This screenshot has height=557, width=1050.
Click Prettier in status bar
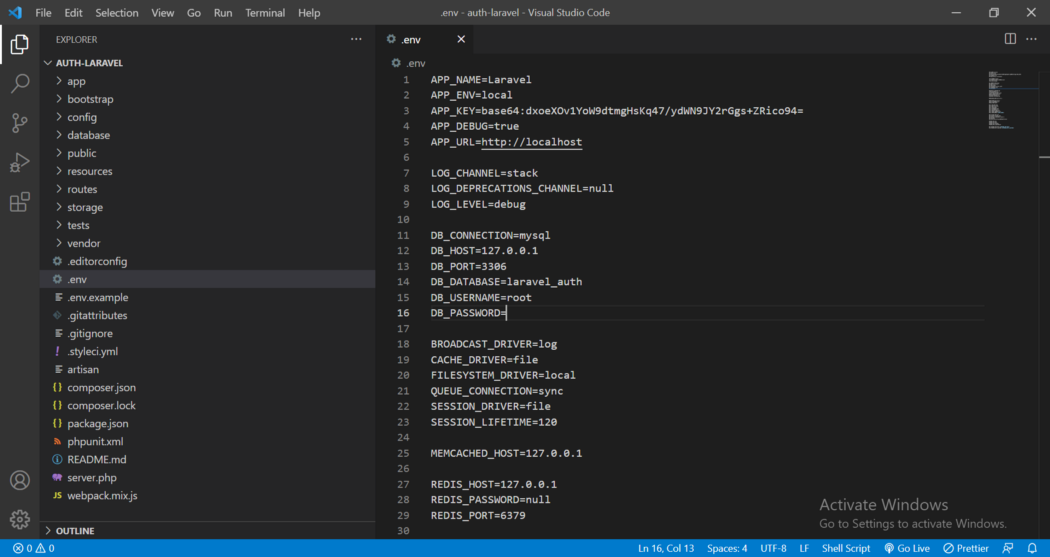pyautogui.click(x=966, y=548)
